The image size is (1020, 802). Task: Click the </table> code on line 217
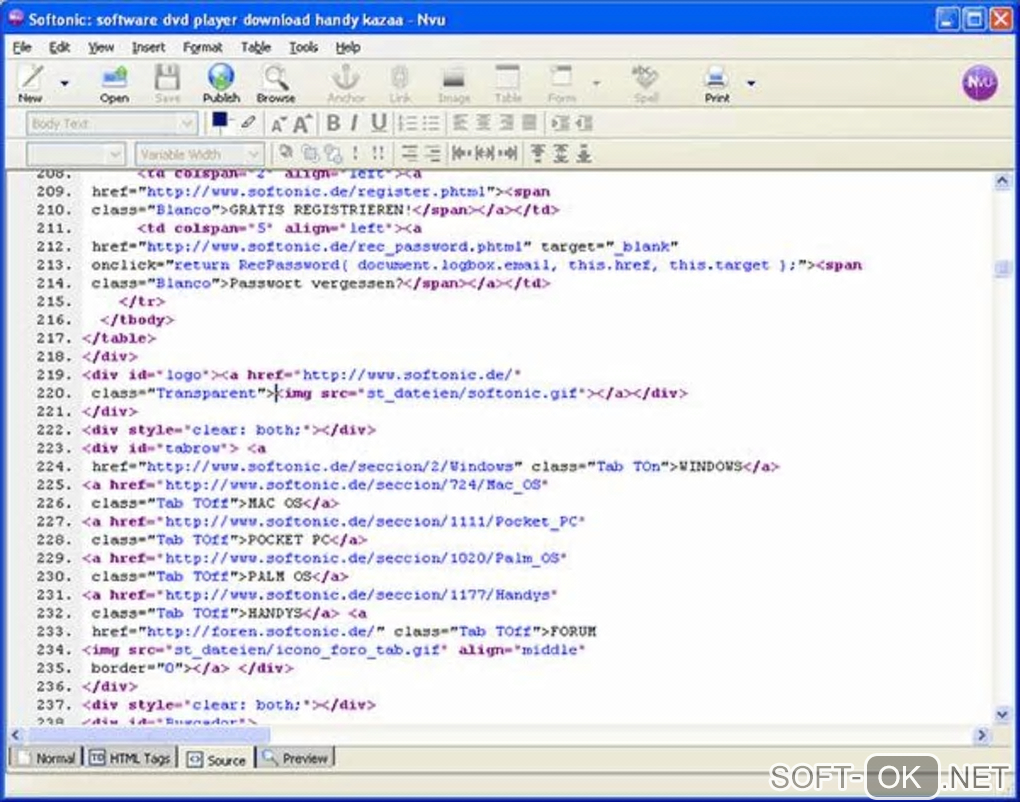click(x=119, y=338)
